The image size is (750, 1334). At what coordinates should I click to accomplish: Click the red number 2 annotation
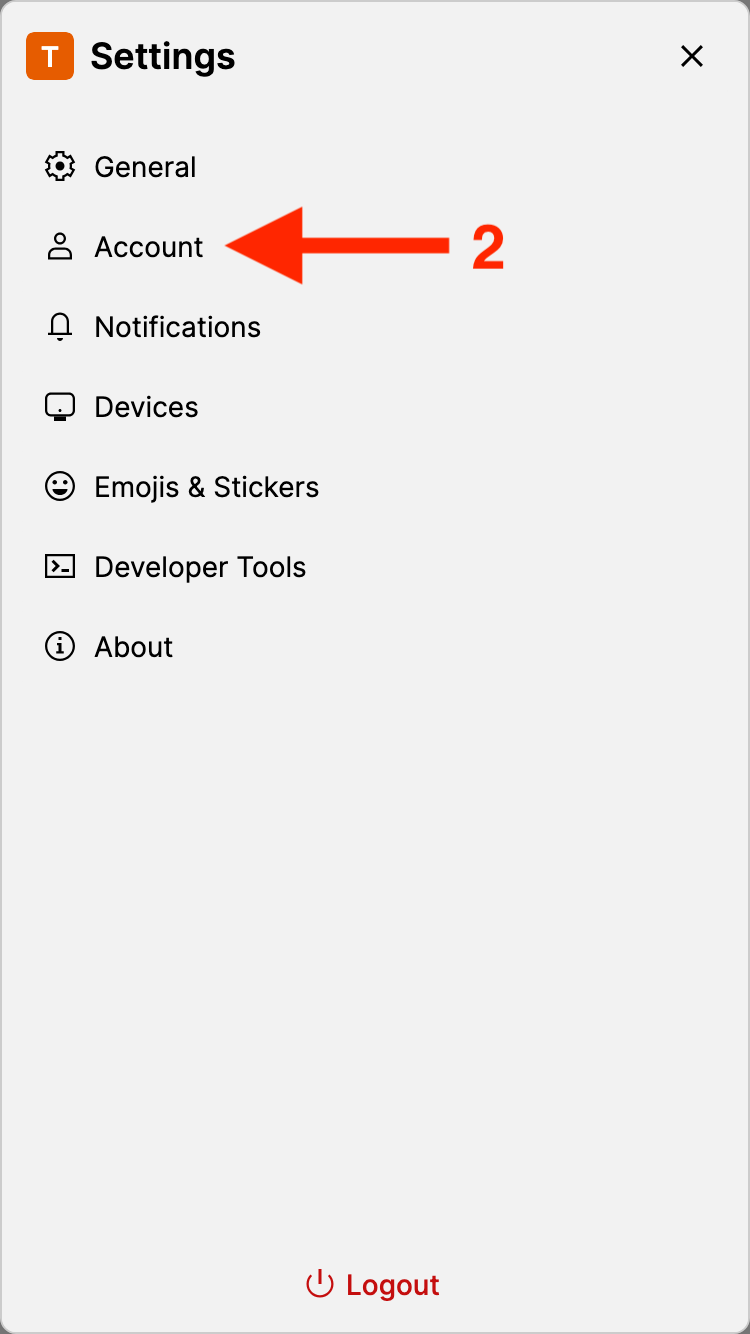(x=488, y=248)
